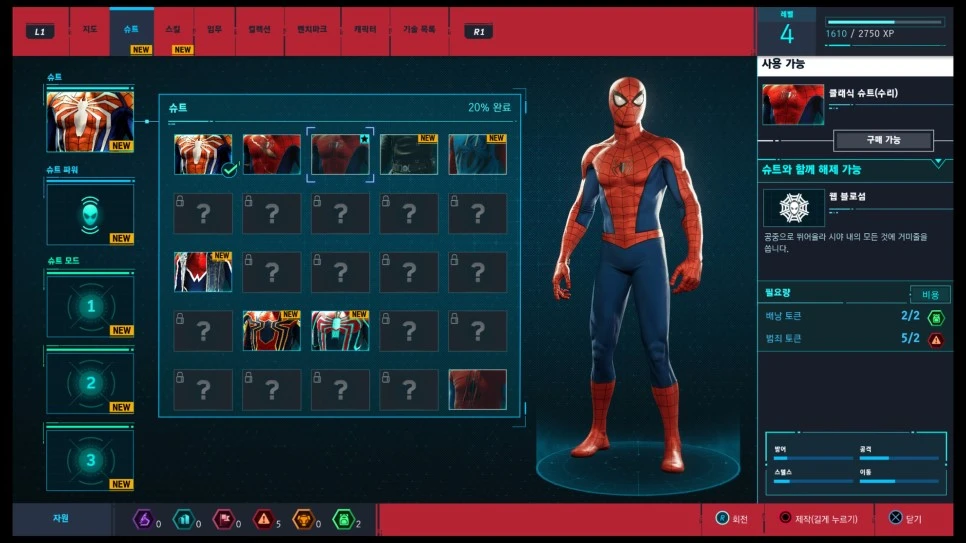Viewport: 966px width, 543px height.
Task: Click the green checkmark on equipped suit
Action: click(230, 169)
